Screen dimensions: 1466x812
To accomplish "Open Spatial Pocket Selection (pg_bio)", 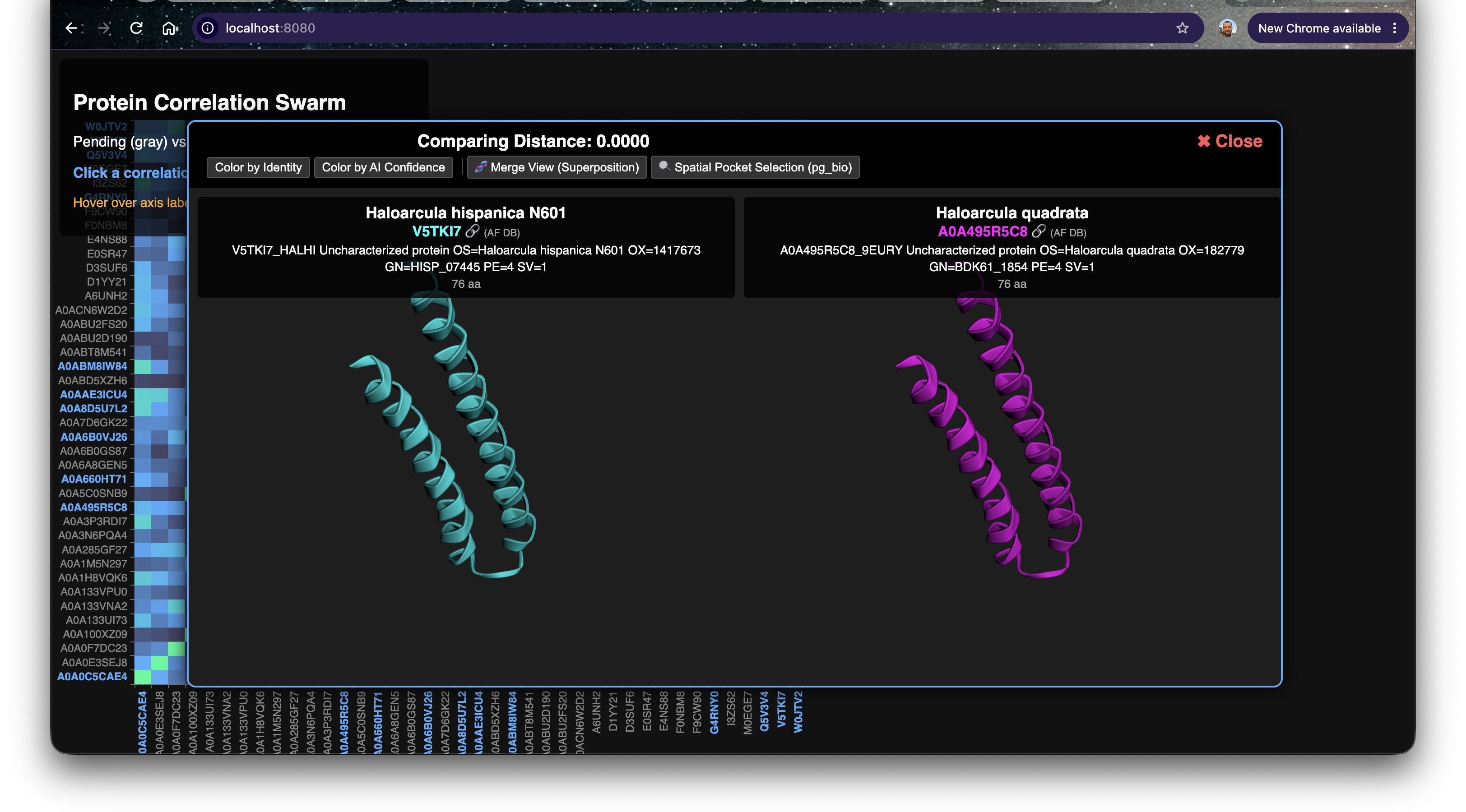I will (x=755, y=167).
